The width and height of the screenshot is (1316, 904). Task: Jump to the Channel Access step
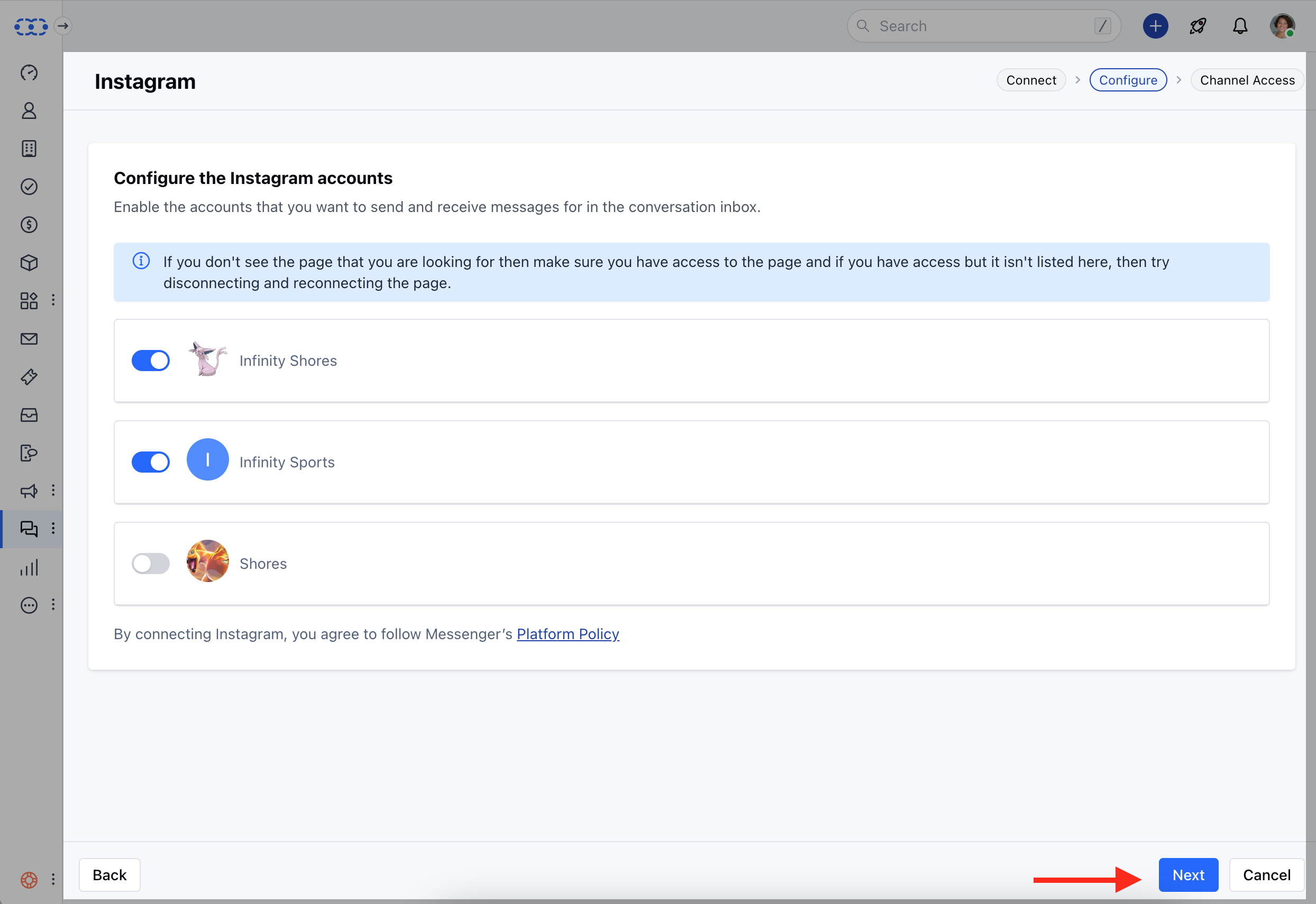[x=1247, y=80]
